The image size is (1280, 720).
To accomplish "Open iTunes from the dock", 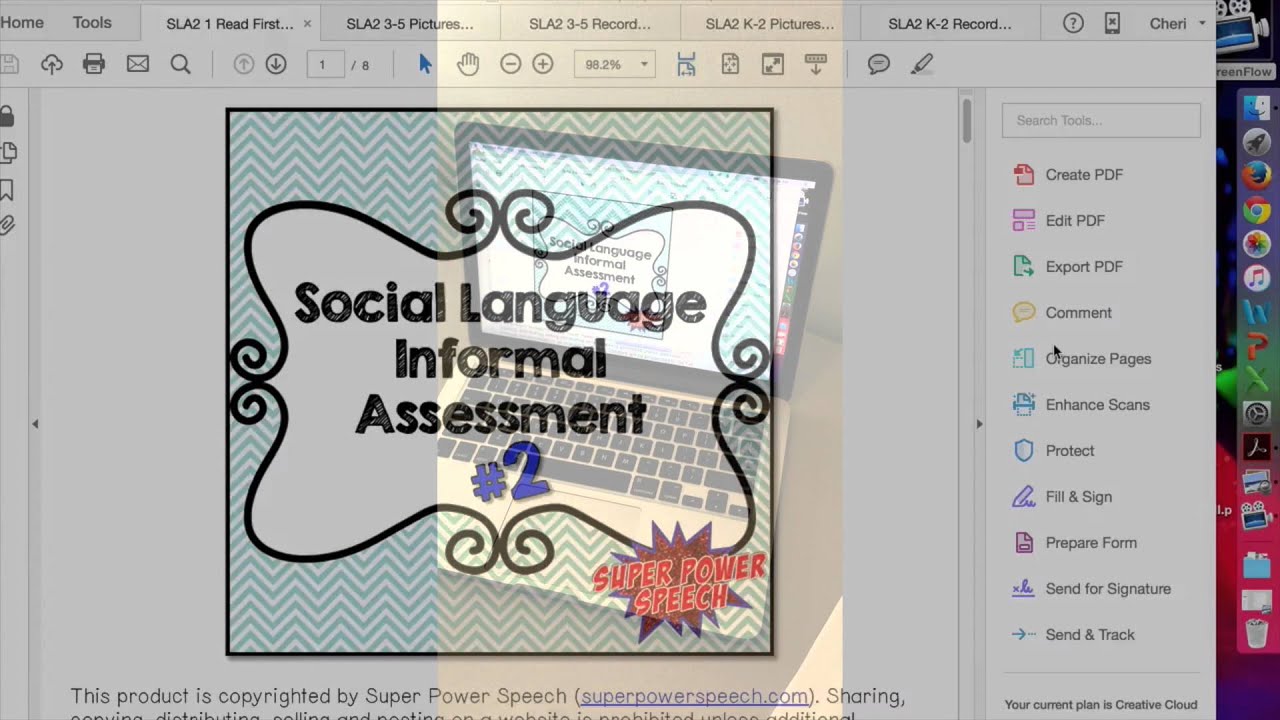I will (1256, 278).
